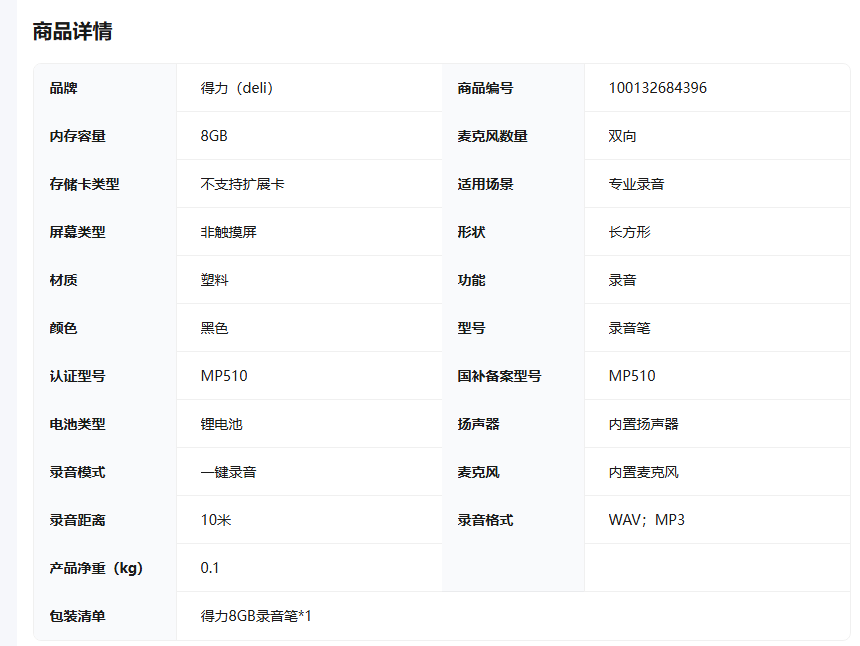The height and width of the screenshot is (646, 860).
Task: Select the 品牌 label cell
Action: (64, 88)
